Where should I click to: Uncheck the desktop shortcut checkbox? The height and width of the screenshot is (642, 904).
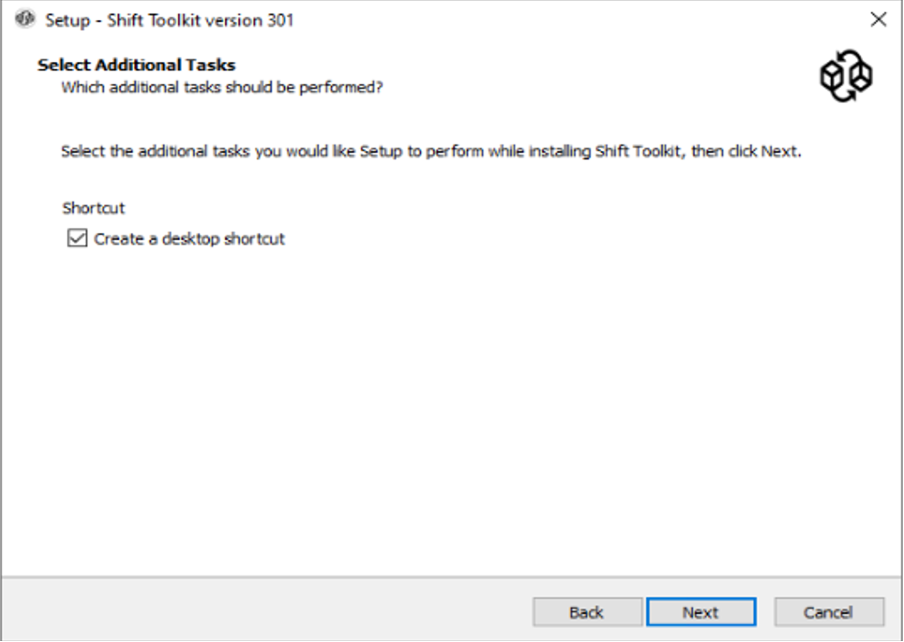point(76,239)
